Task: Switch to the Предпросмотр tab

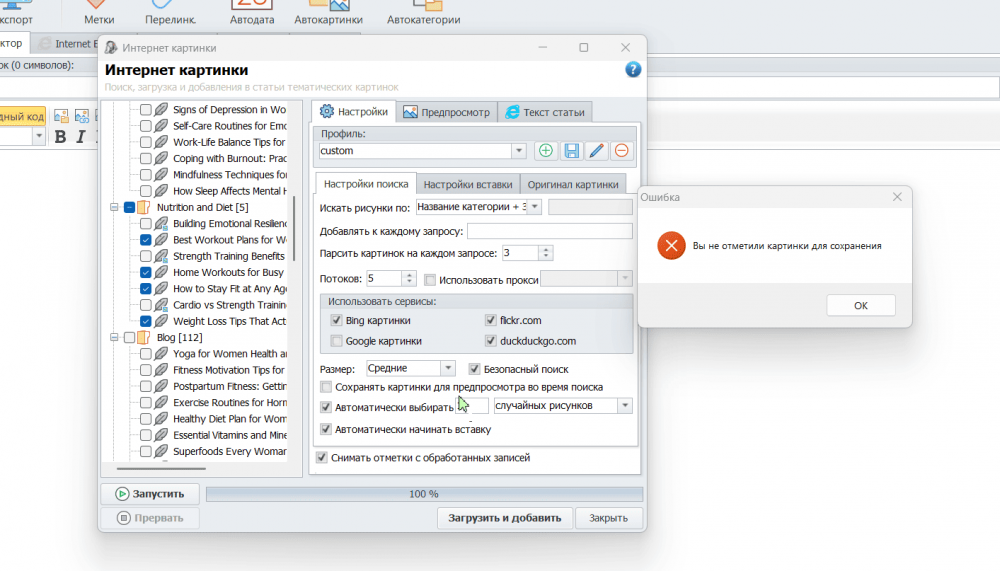Action: tap(446, 112)
